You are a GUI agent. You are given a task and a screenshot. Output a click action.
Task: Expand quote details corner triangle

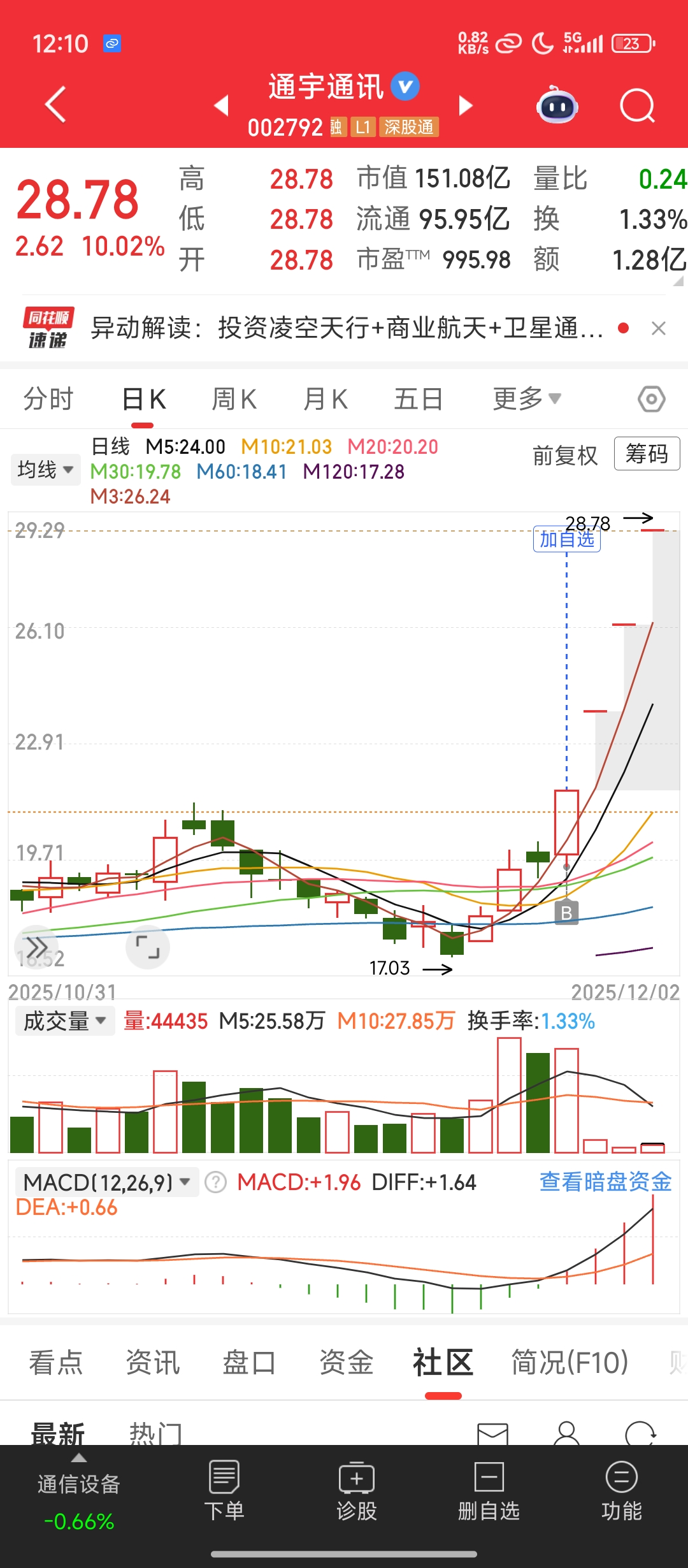pos(678,280)
